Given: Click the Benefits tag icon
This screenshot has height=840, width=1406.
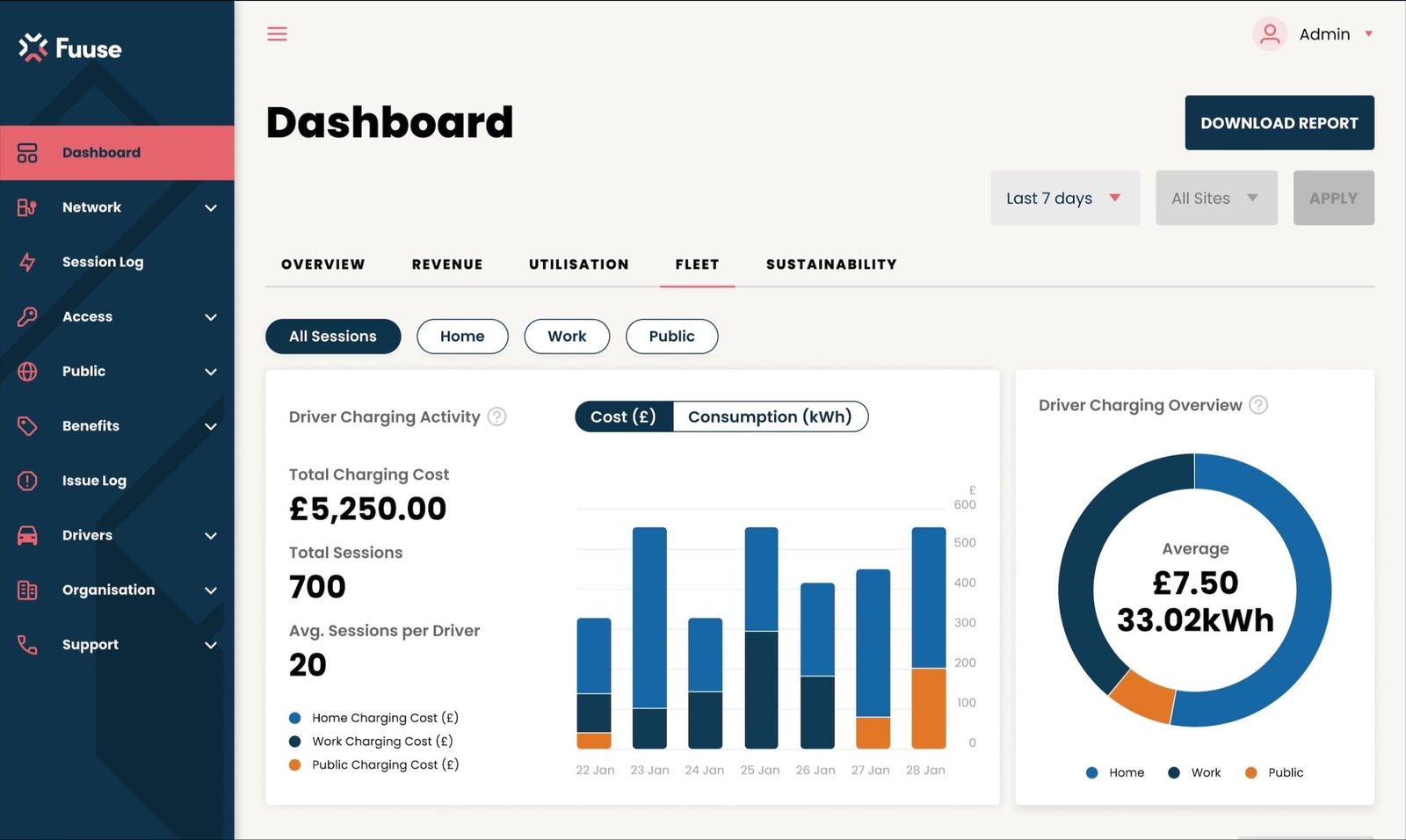Looking at the screenshot, I should [x=27, y=426].
